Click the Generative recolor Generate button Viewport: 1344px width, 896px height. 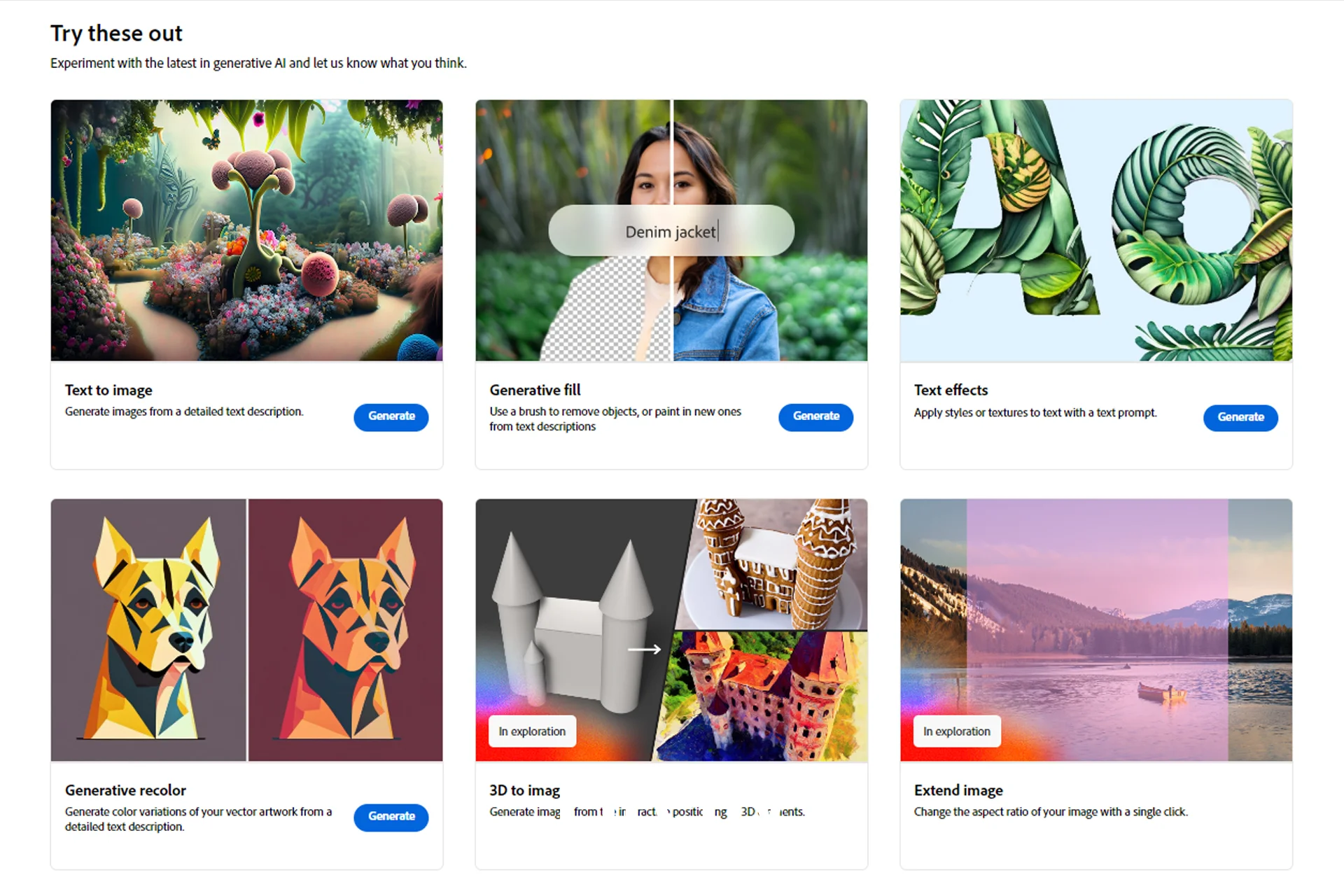coord(392,815)
